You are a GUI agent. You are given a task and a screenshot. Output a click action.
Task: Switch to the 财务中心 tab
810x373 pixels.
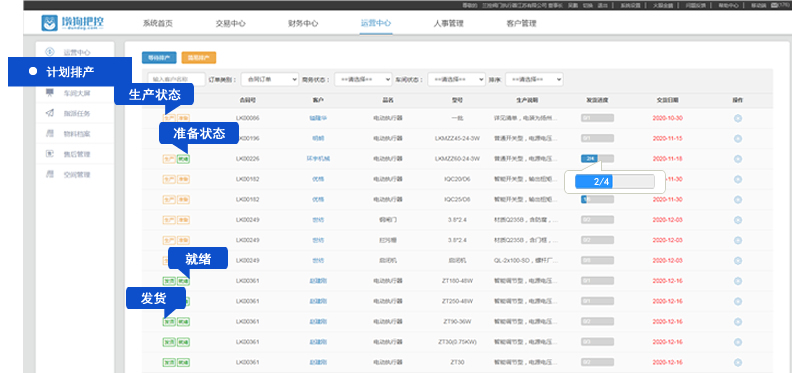point(303,24)
